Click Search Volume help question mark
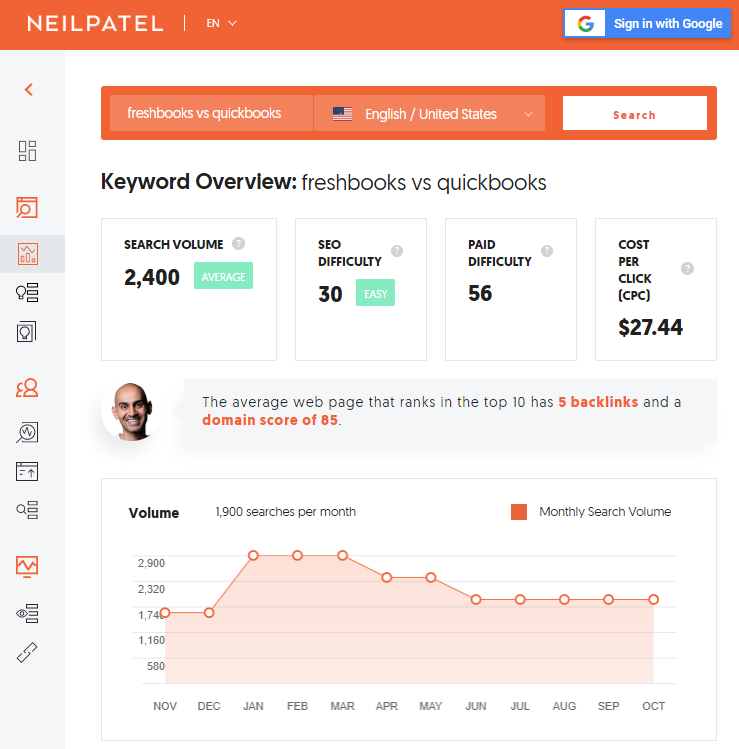739x749 pixels. click(x=238, y=244)
